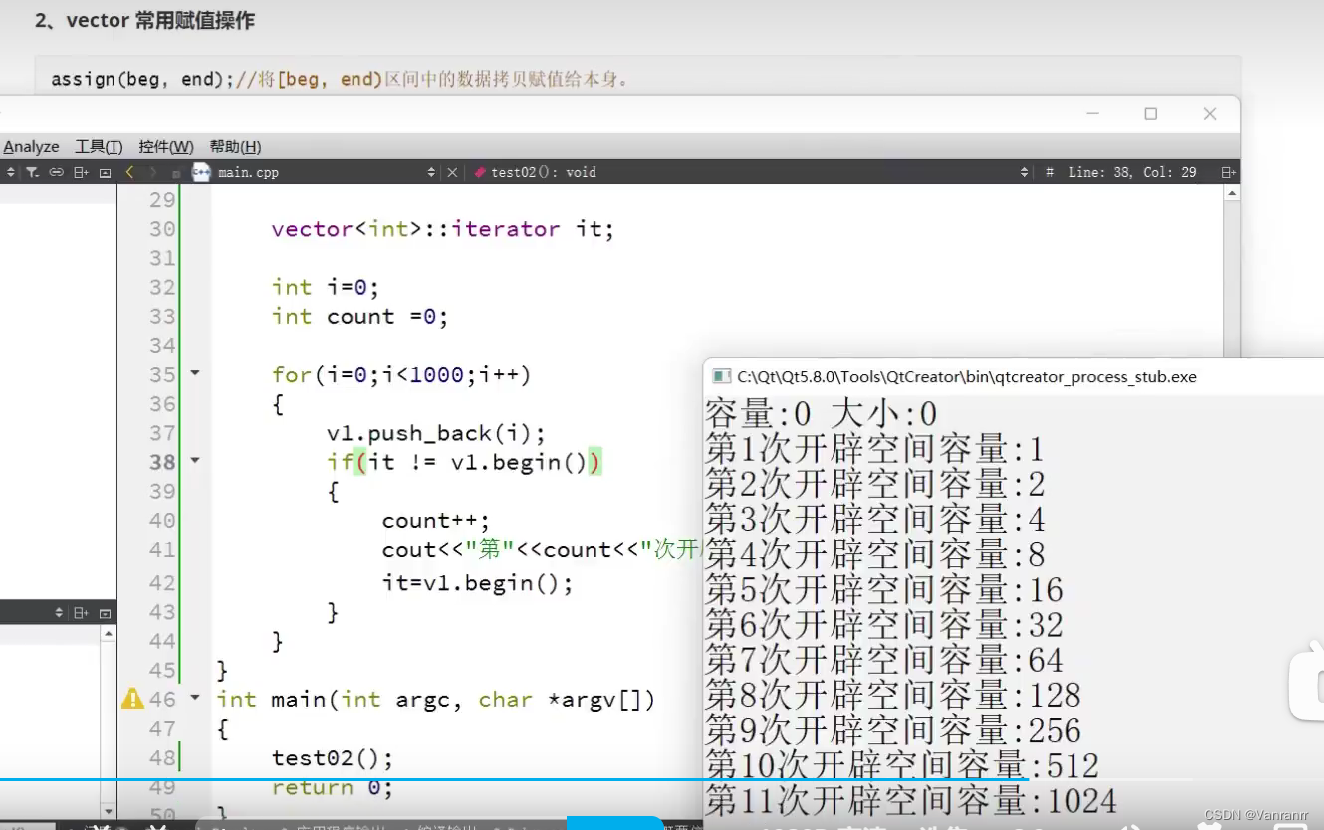Click the sidebar filter tree icon

click(x=32, y=172)
